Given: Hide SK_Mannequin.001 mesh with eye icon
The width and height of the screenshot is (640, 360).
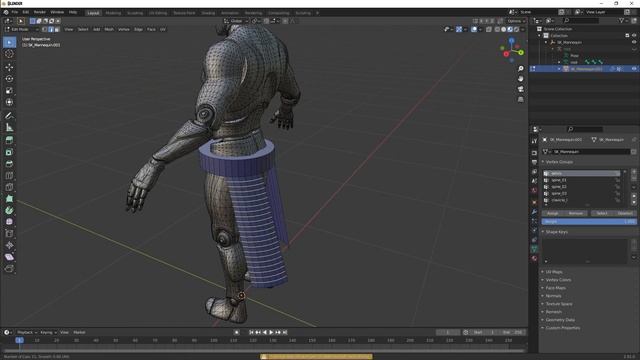Looking at the screenshot, I should 634,69.
